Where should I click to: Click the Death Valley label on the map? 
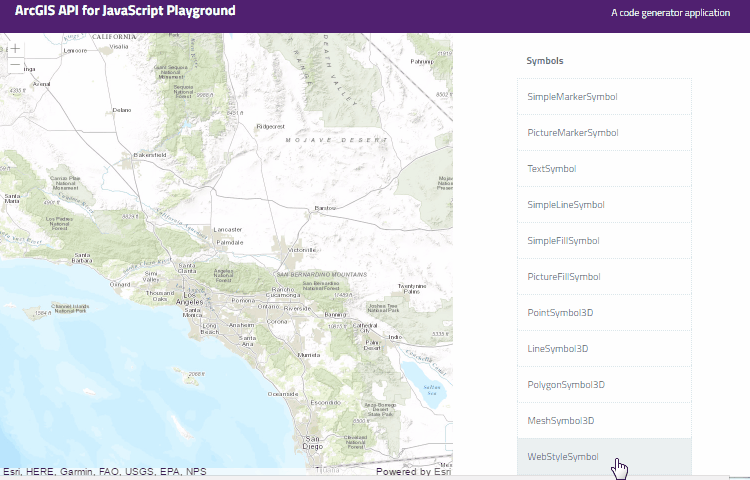pos(341,69)
